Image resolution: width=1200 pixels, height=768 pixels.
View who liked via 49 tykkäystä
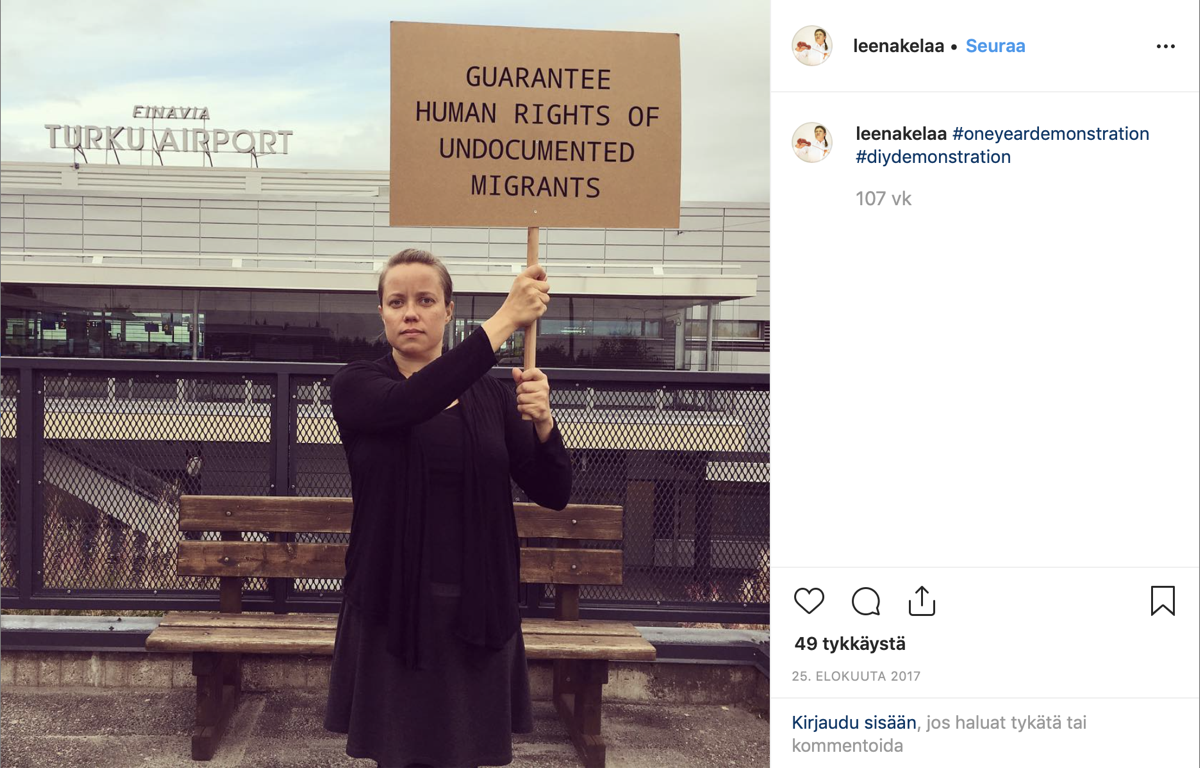click(850, 644)
